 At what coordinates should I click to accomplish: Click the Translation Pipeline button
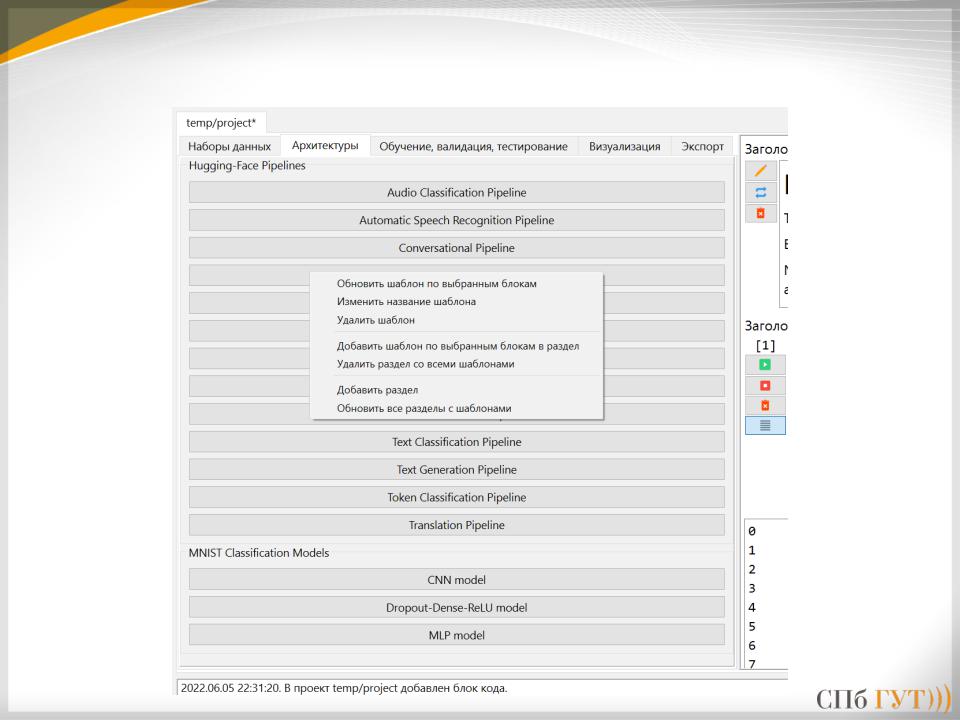pyautogui.click(x=457, y=525)
